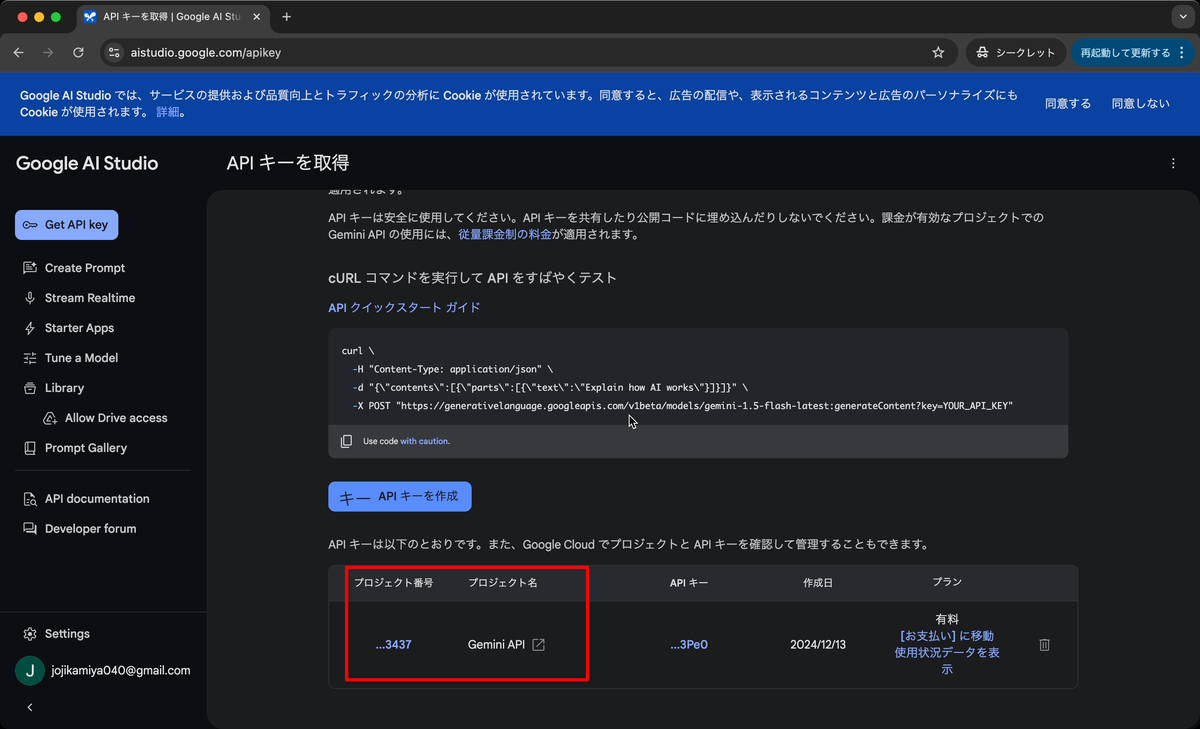This screenshot has width=1200, height=729.
Task: Open the 'with caution' link under code
Action: [x=424, y=441]
